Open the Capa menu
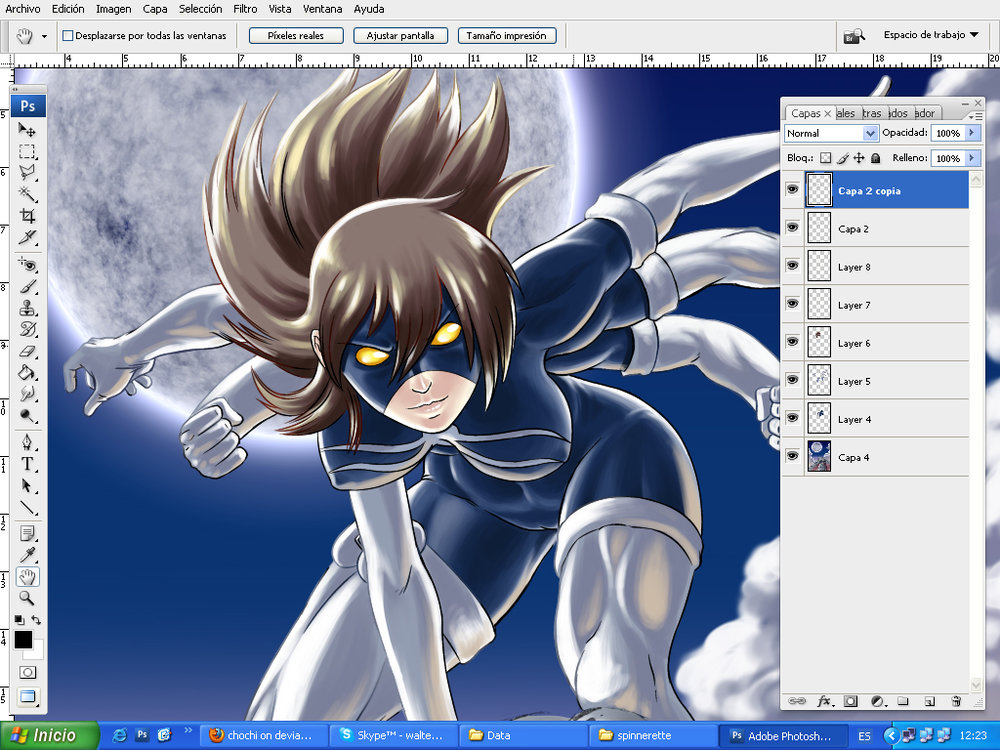Viewport: 1000px width, 750px height. (155, 9)
